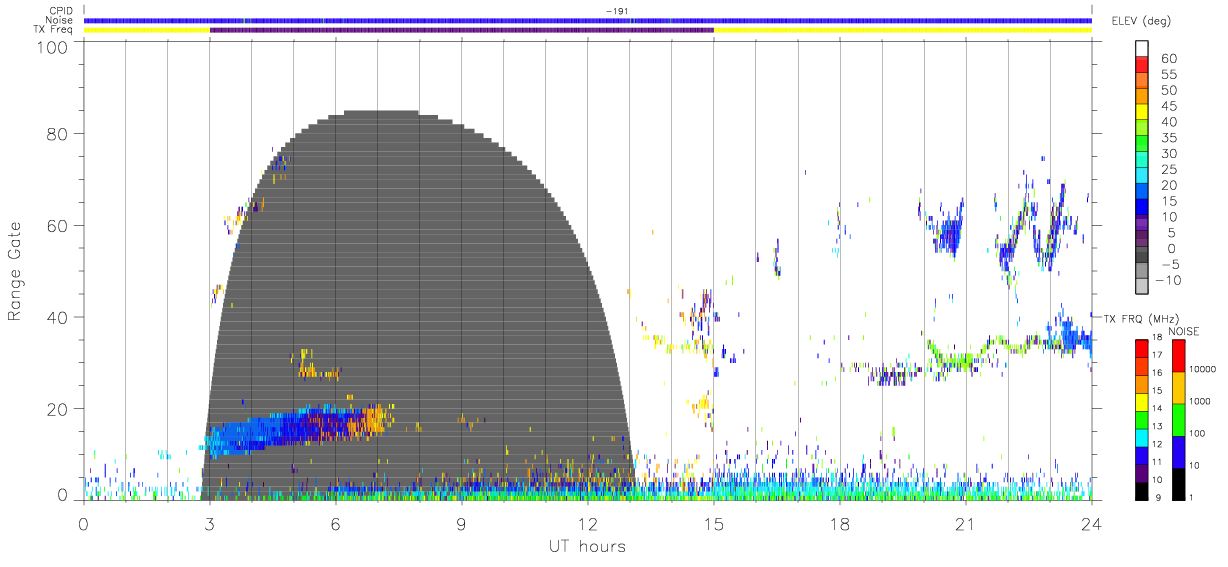Image resolution: width=1228 pixels, height=567 pixels.
Task: Click the TX Freq row label above the plot
Action: tap(55, 30)
